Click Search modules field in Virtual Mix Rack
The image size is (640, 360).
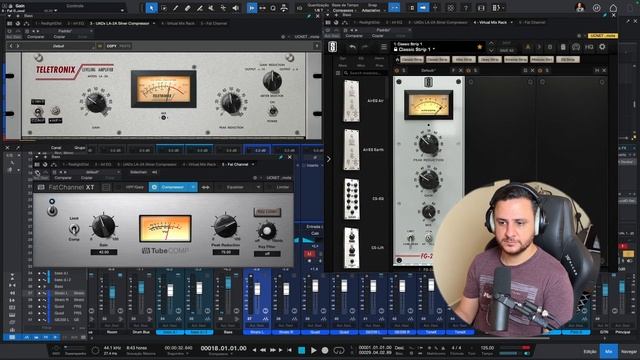click(x=365, y=73)
